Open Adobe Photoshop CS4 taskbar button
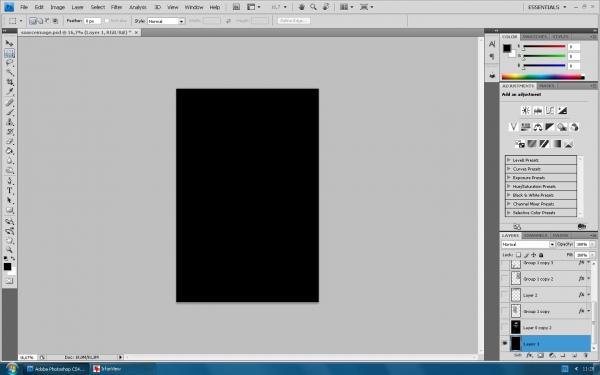This screenshot has width=600, height=375. (x=56, y=369)
